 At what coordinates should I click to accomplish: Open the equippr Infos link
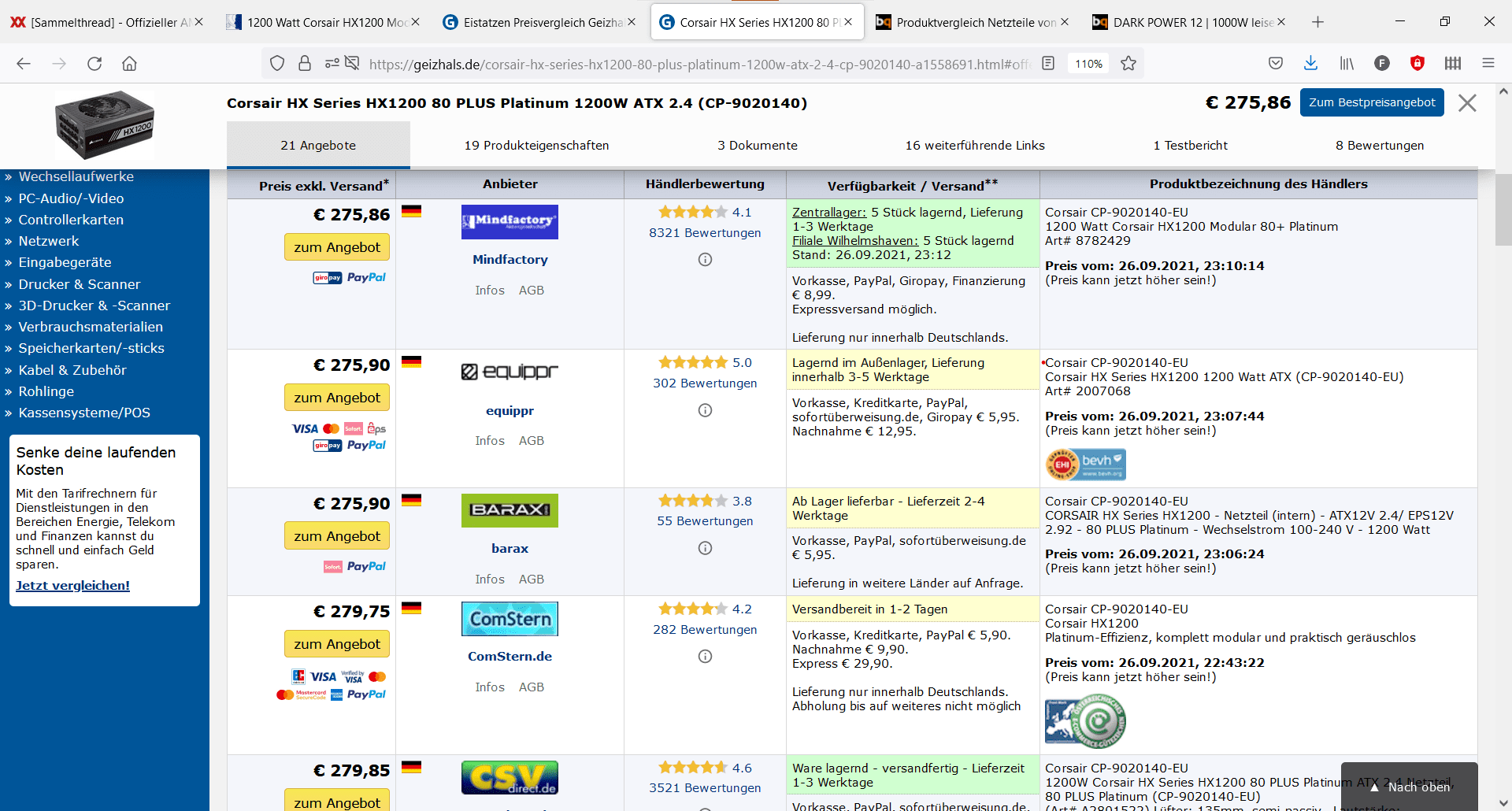(490, 441)
